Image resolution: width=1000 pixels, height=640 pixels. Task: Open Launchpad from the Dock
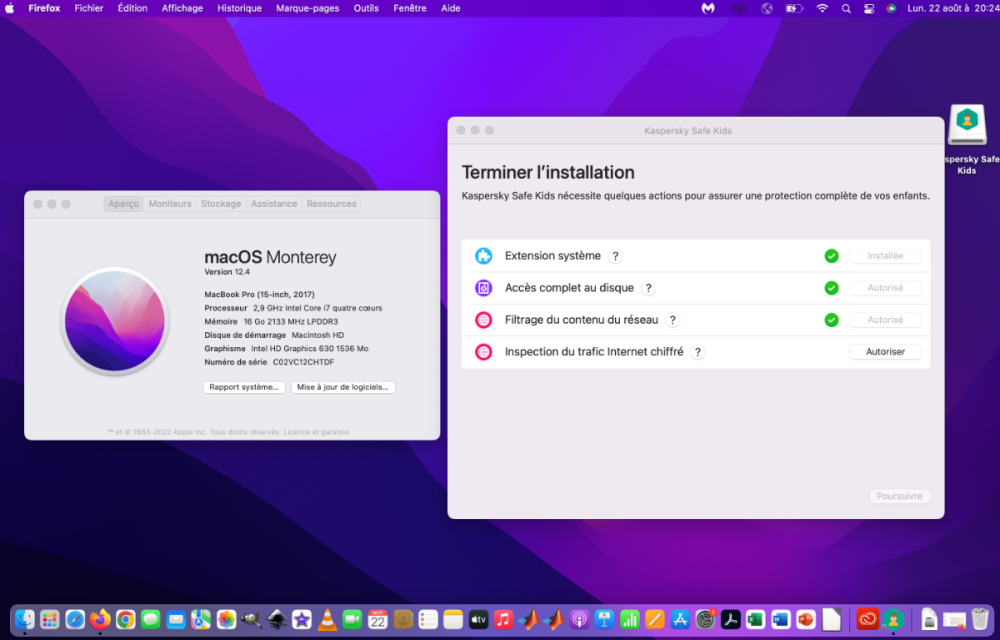[50, 619]
